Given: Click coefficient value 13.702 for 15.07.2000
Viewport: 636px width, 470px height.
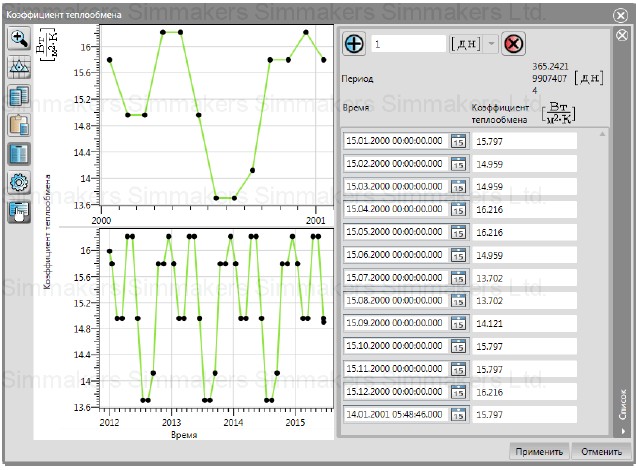Looking at the screenshot, I should [x=524, y=278].
